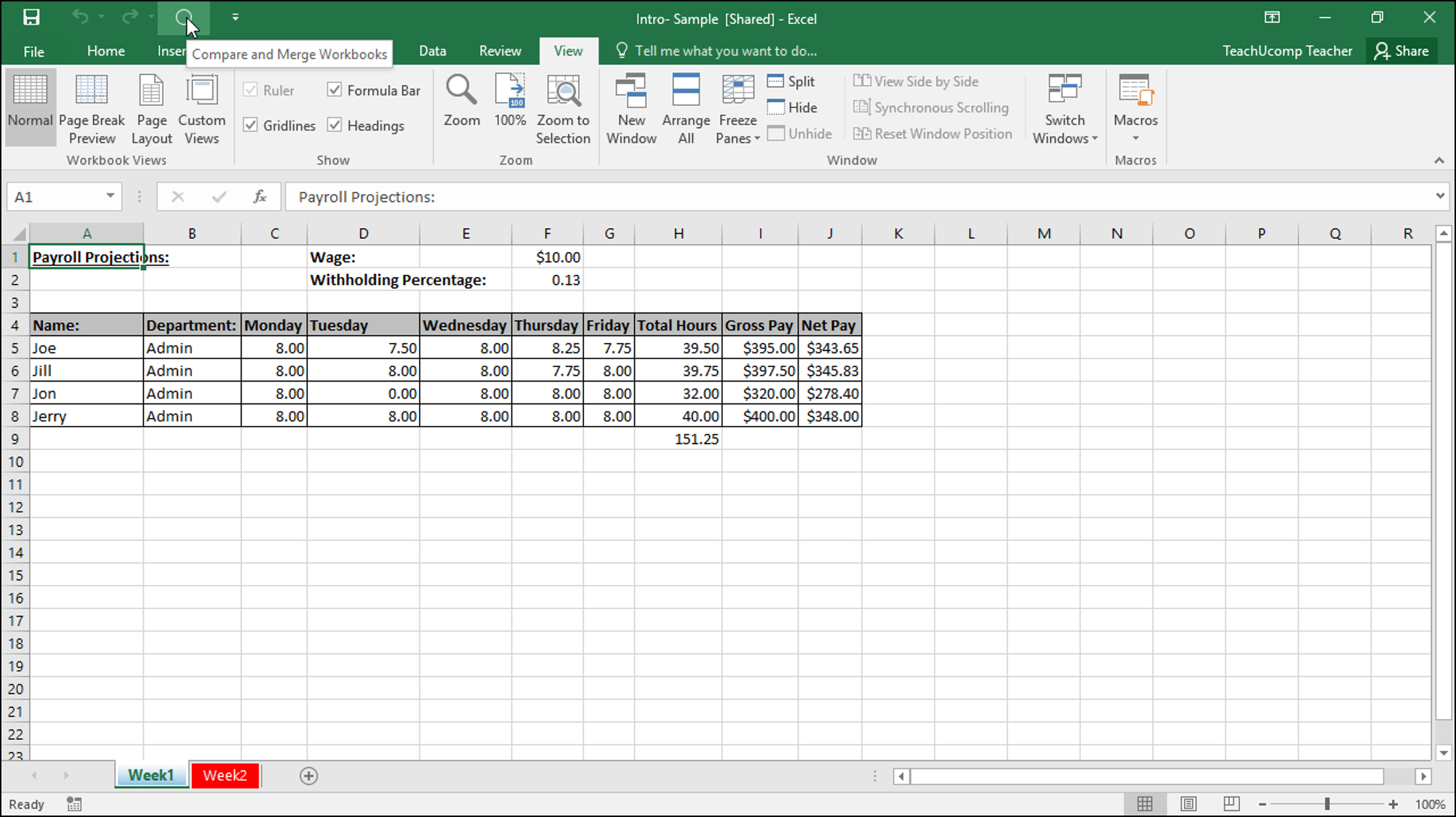Switch to the Week1 sheet tab

[x=150, y=775]
